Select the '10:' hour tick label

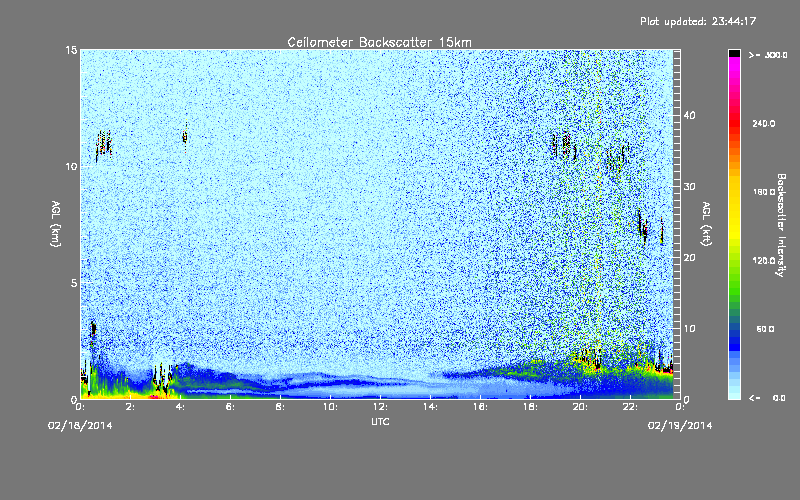tap(330, 407)
